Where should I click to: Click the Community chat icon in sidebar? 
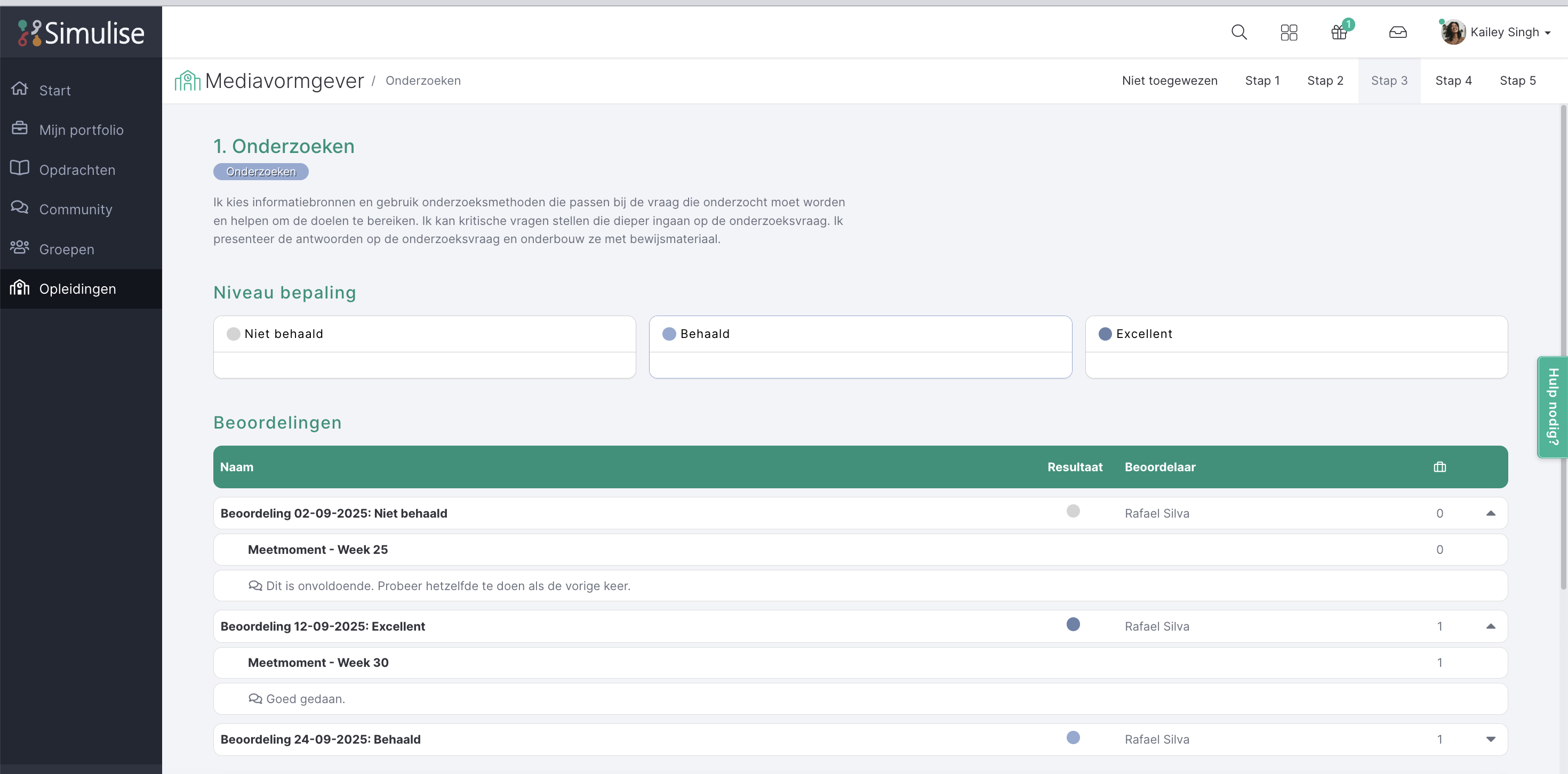pos(20,207)
